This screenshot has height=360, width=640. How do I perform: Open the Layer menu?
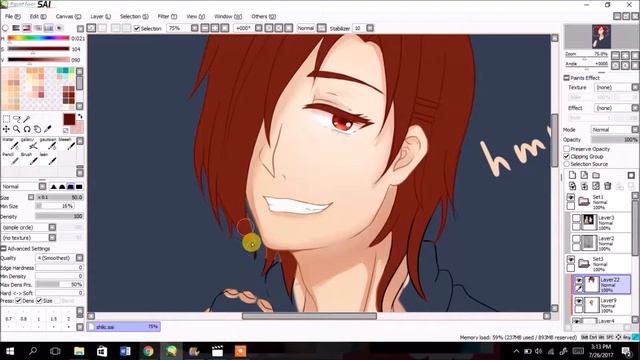[100, 16]
